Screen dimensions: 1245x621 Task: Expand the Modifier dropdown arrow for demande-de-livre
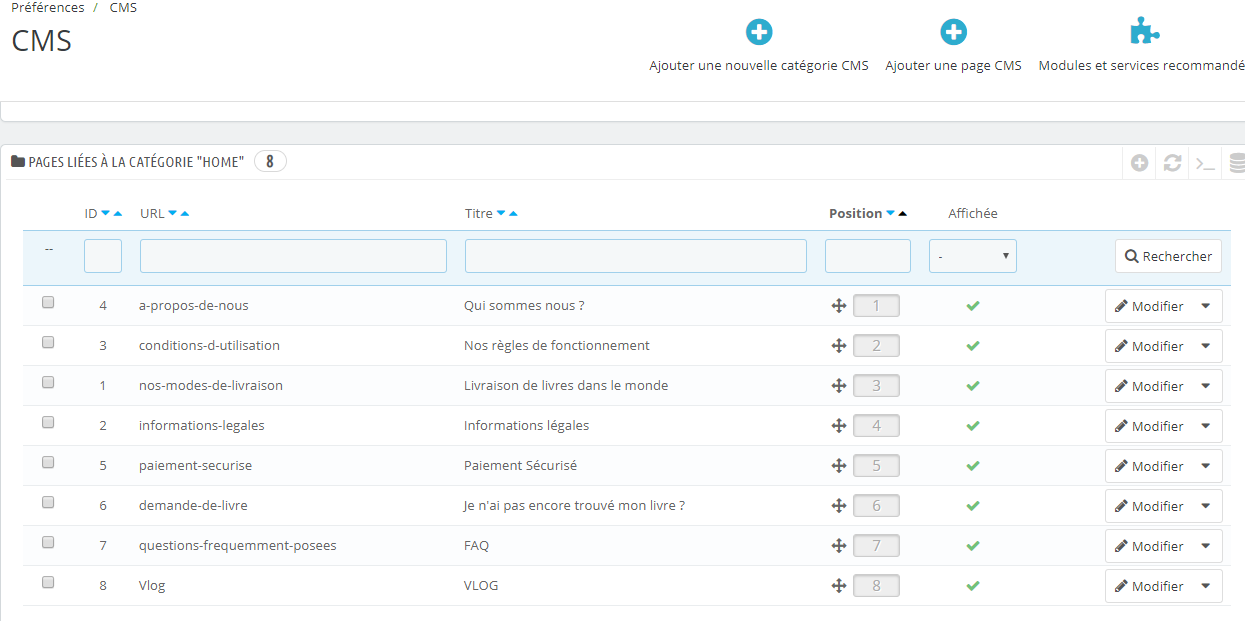pos(1205,506)
